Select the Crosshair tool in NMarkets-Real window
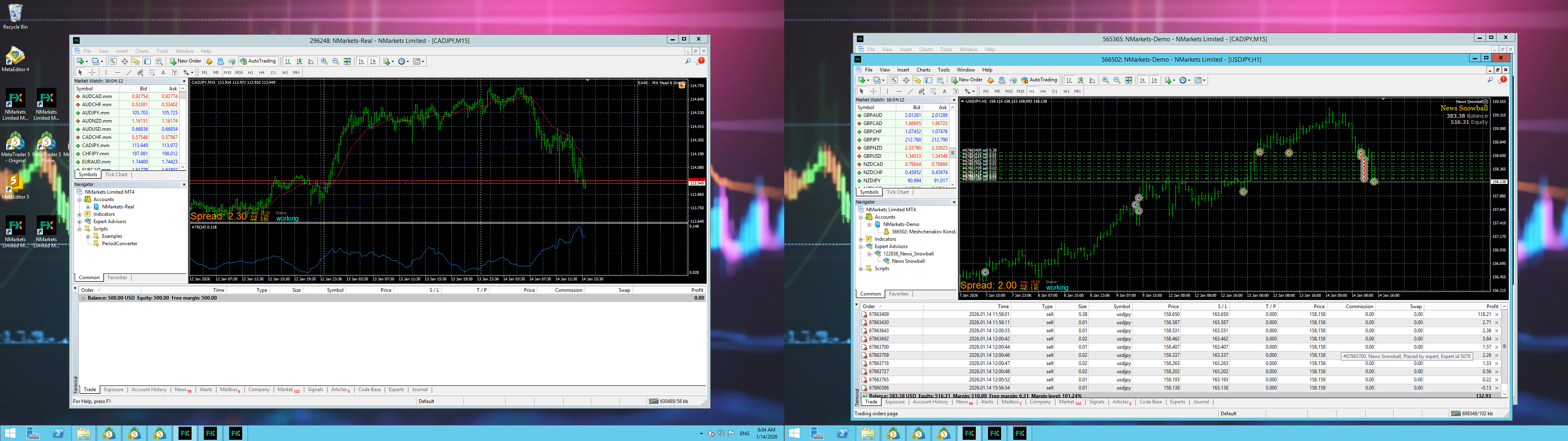The height and width of the screenshot is (441, 1568). (92, 72)
